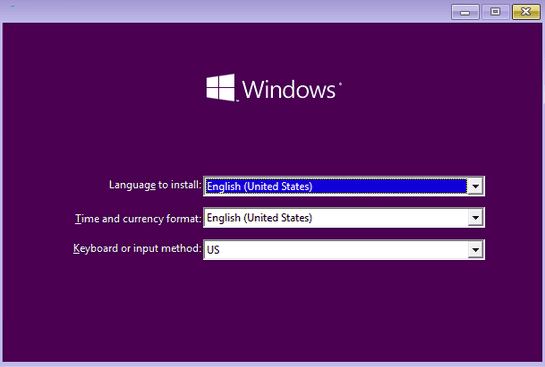Viewport: 545px width, 367px height.
Task: Expand the Language to install dropdown arrow
Action: (x=475, y=186)
